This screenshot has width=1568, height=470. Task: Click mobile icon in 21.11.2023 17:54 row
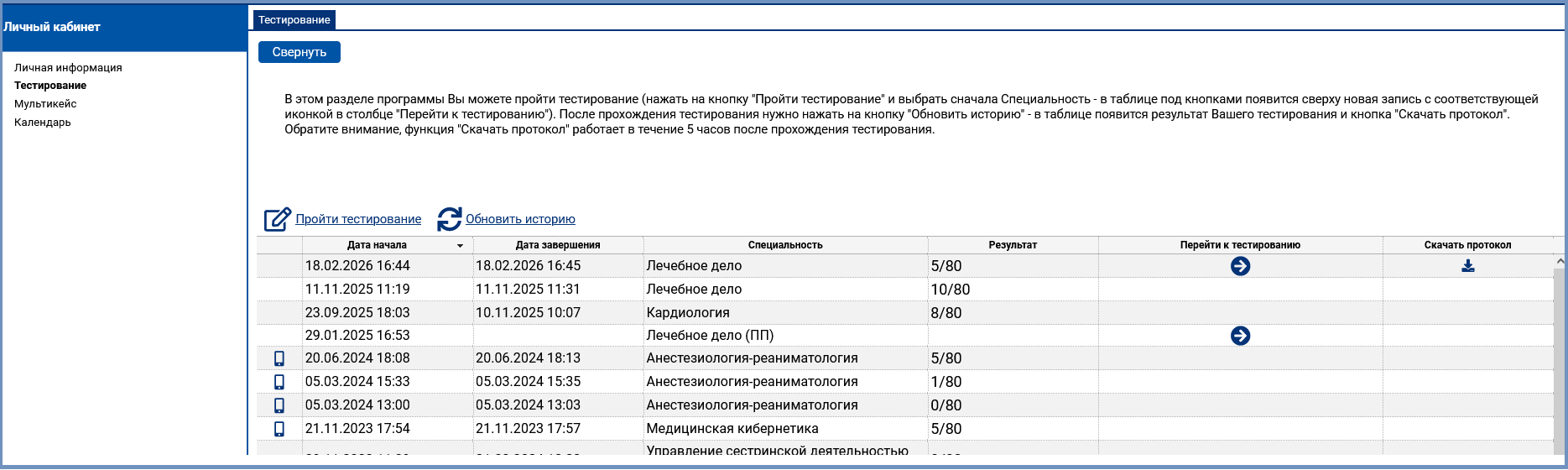tap(279, 429)
